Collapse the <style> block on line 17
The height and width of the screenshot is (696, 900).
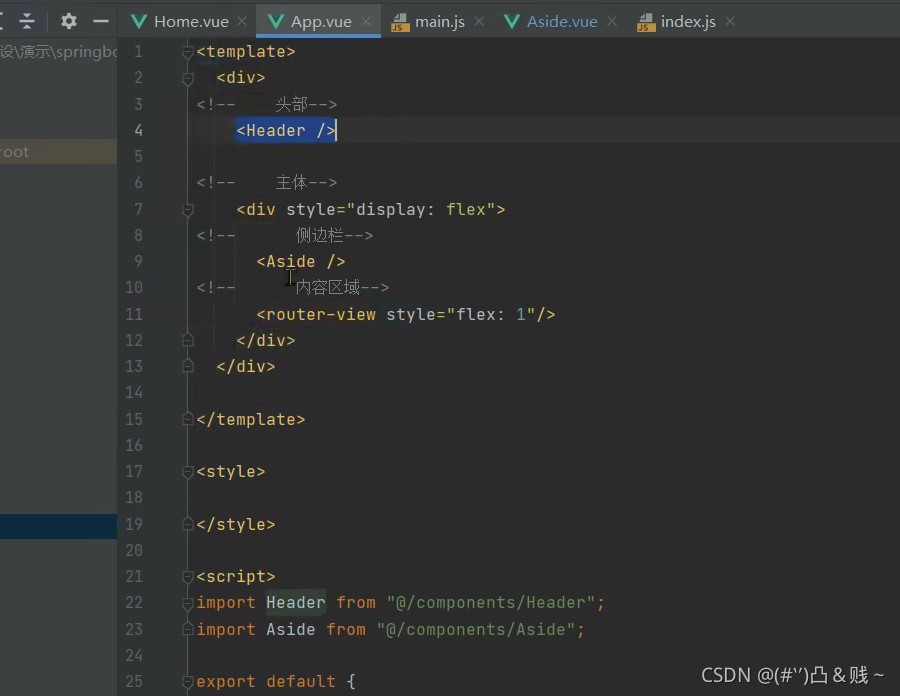[x=187, y=472]
